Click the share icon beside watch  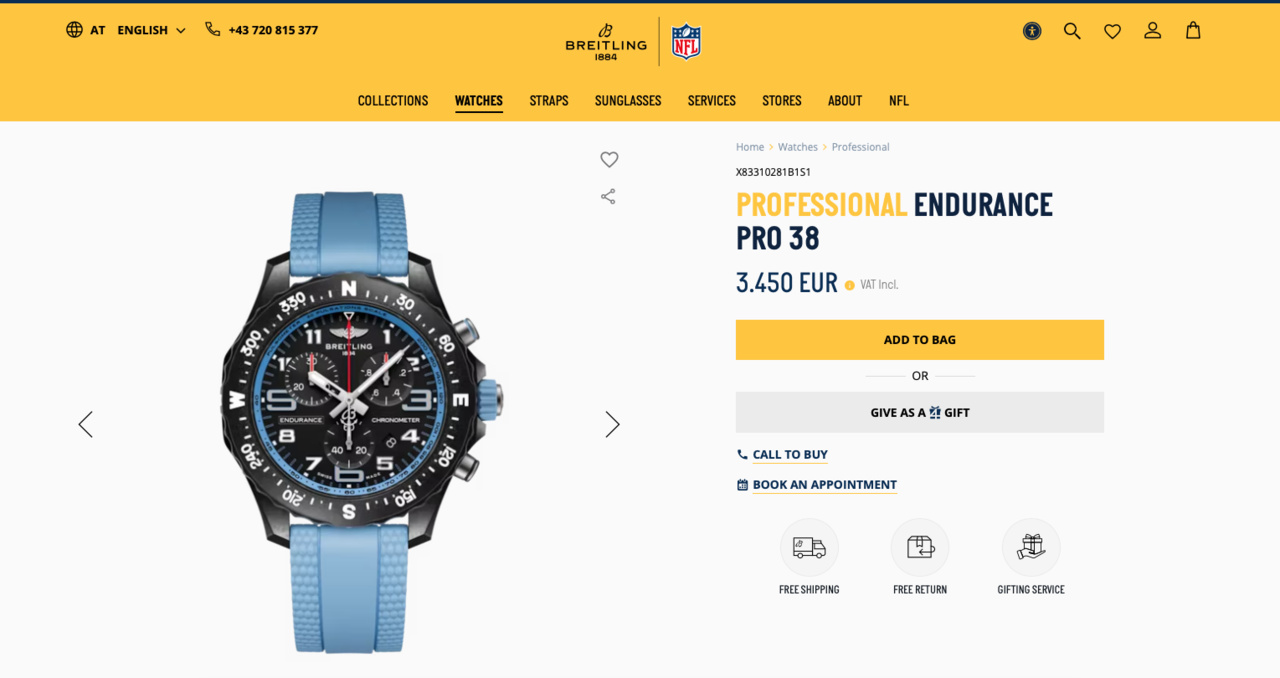pyautogui.click(x=608, y=196)
